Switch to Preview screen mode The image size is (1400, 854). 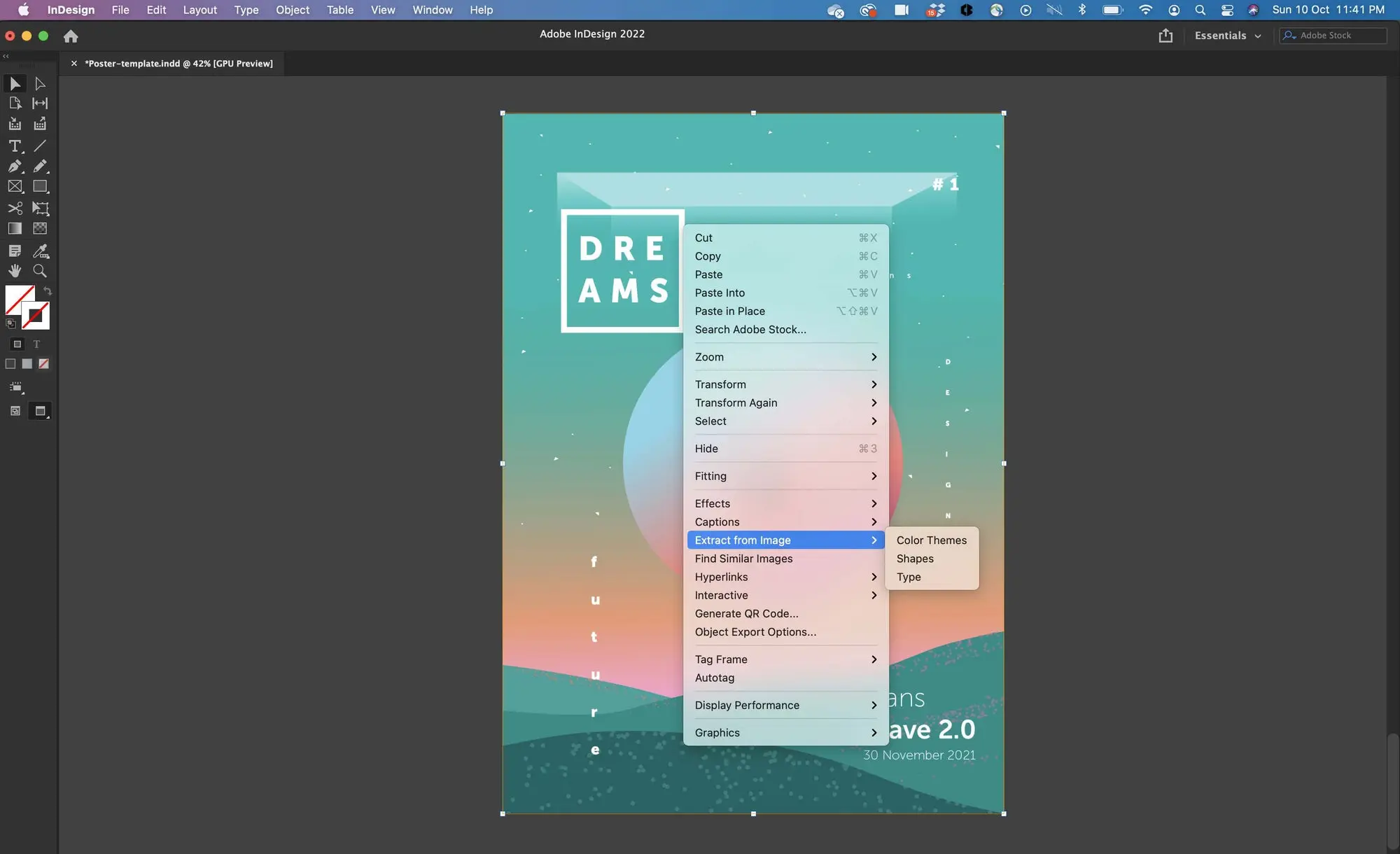(x=41, y=411)
